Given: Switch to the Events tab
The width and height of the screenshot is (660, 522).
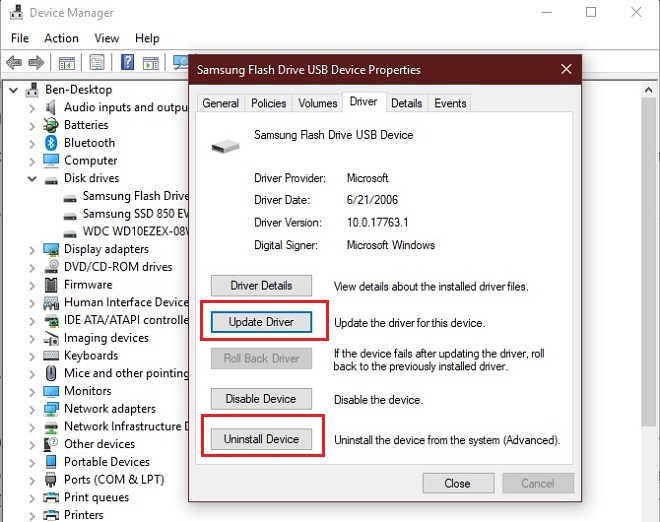Looking at the screenshot, I should [x=450, y=103].
